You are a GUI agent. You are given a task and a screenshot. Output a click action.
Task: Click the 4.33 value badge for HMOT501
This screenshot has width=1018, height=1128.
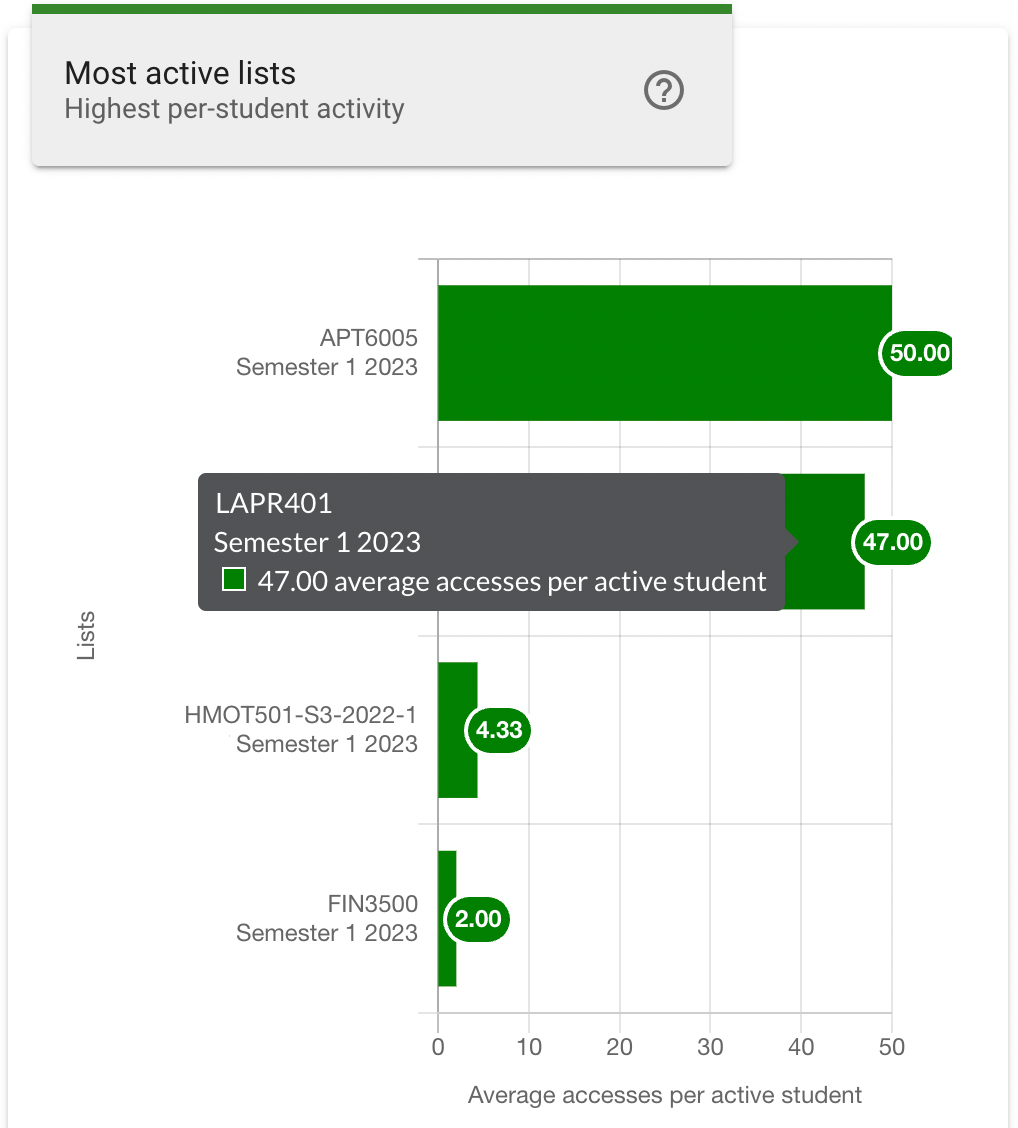(x=497, y=731)
